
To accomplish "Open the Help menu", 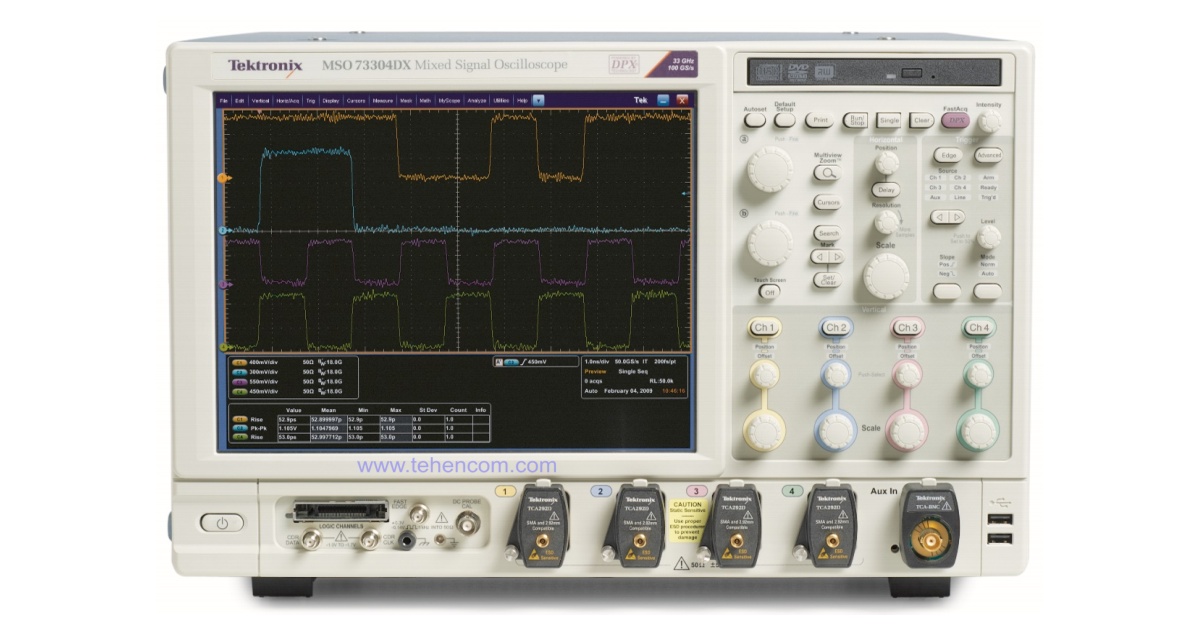I will [522, 101].
